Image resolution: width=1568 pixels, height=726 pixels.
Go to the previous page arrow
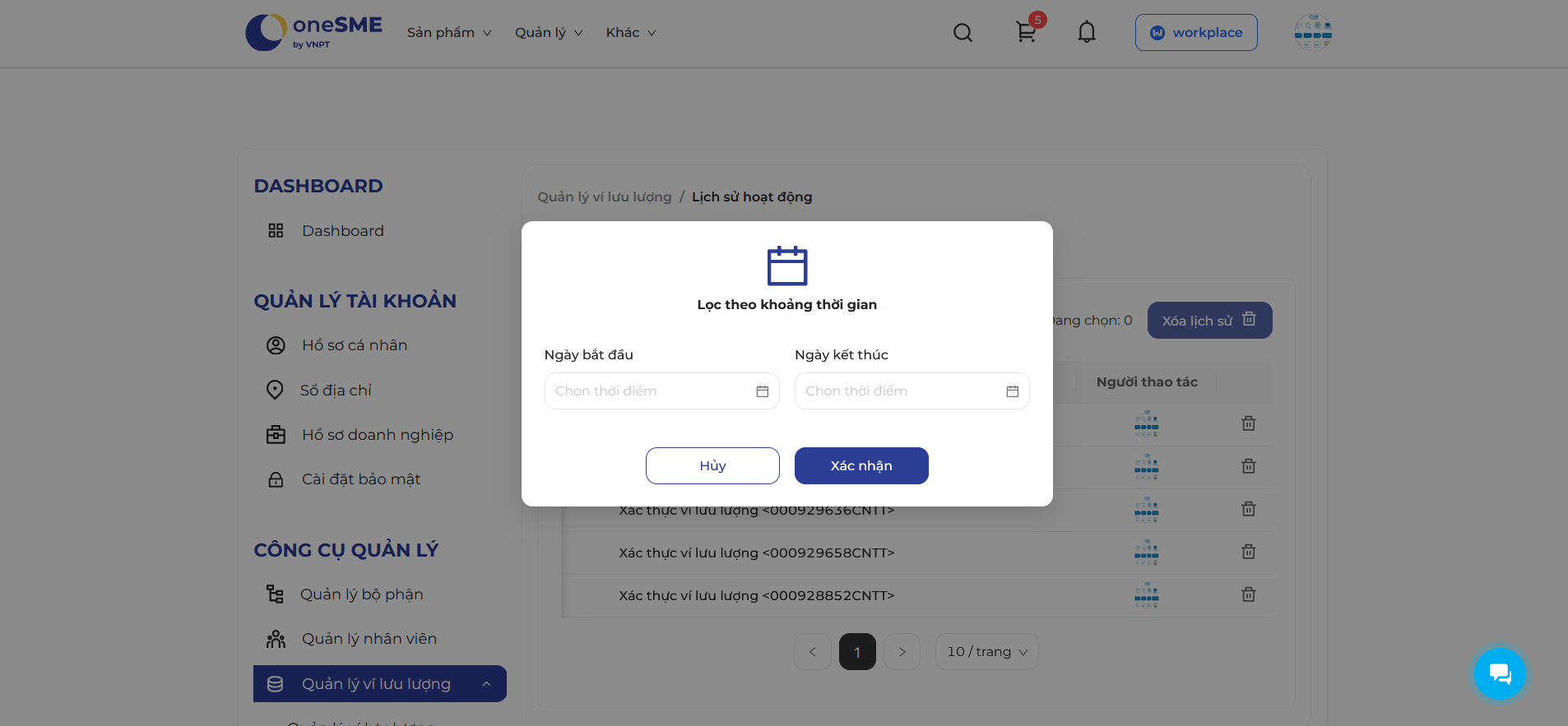click(x=813, y=652)
